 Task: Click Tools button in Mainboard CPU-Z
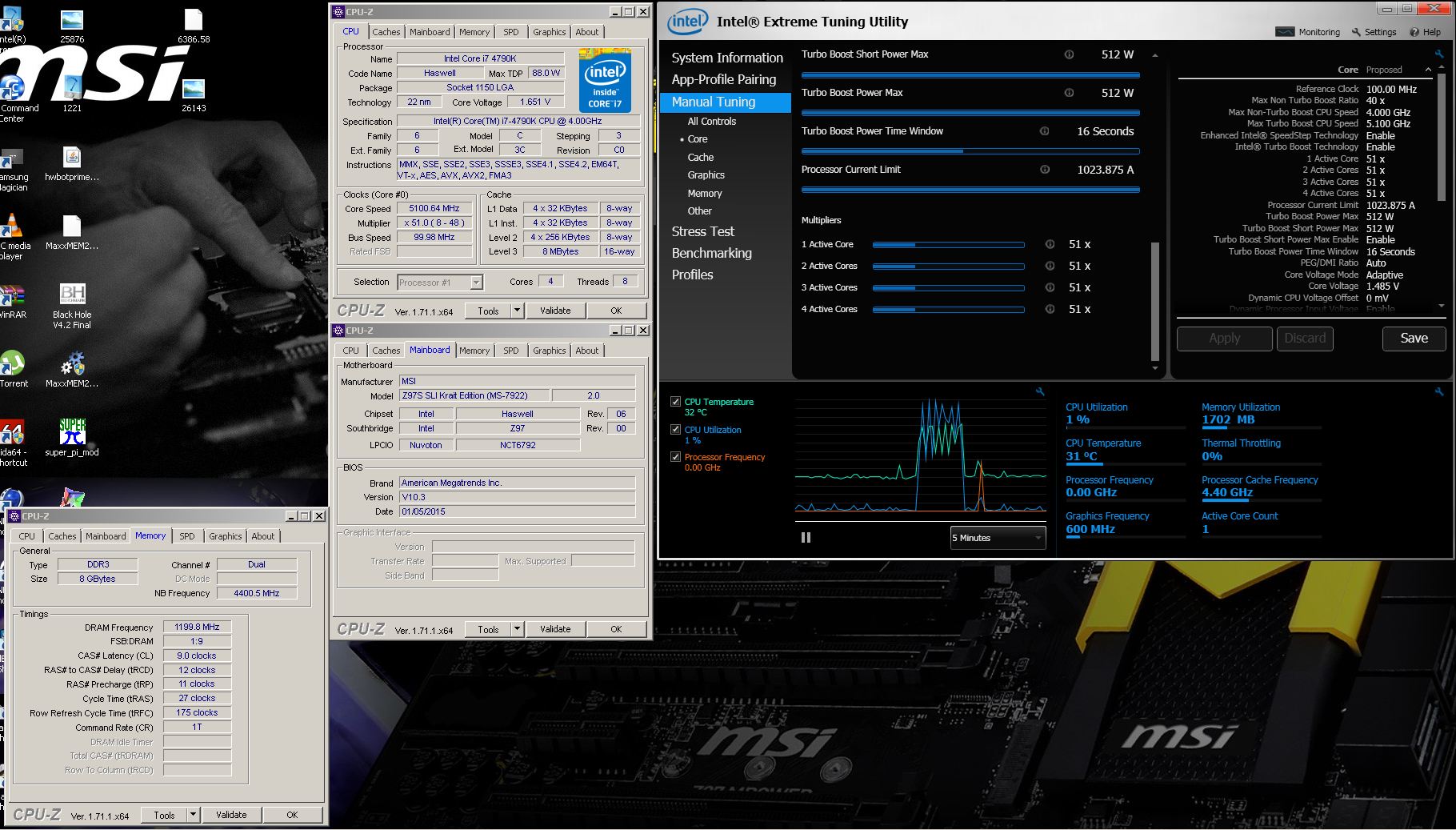tap(488, 629)
